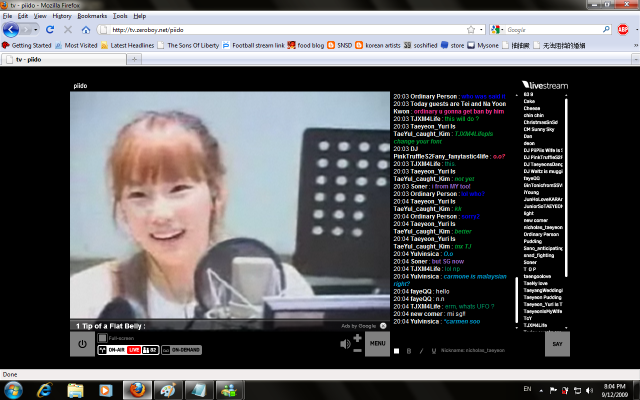This screenshot has height=400, width=640.
Task: Go to Firefox home page
Action: [x=86, y=30]
